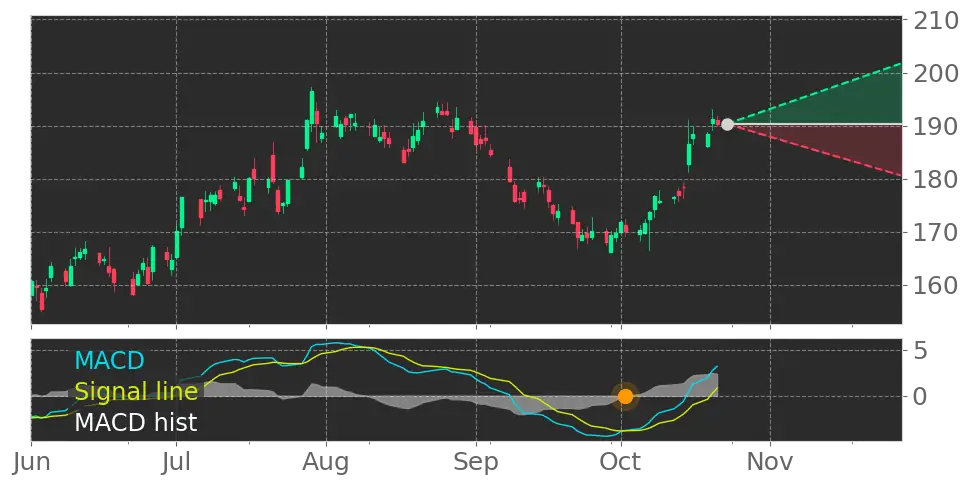The height and width of the screenshot is (486, 972).
Task: Click the MACD legend label
Action: 109,360
